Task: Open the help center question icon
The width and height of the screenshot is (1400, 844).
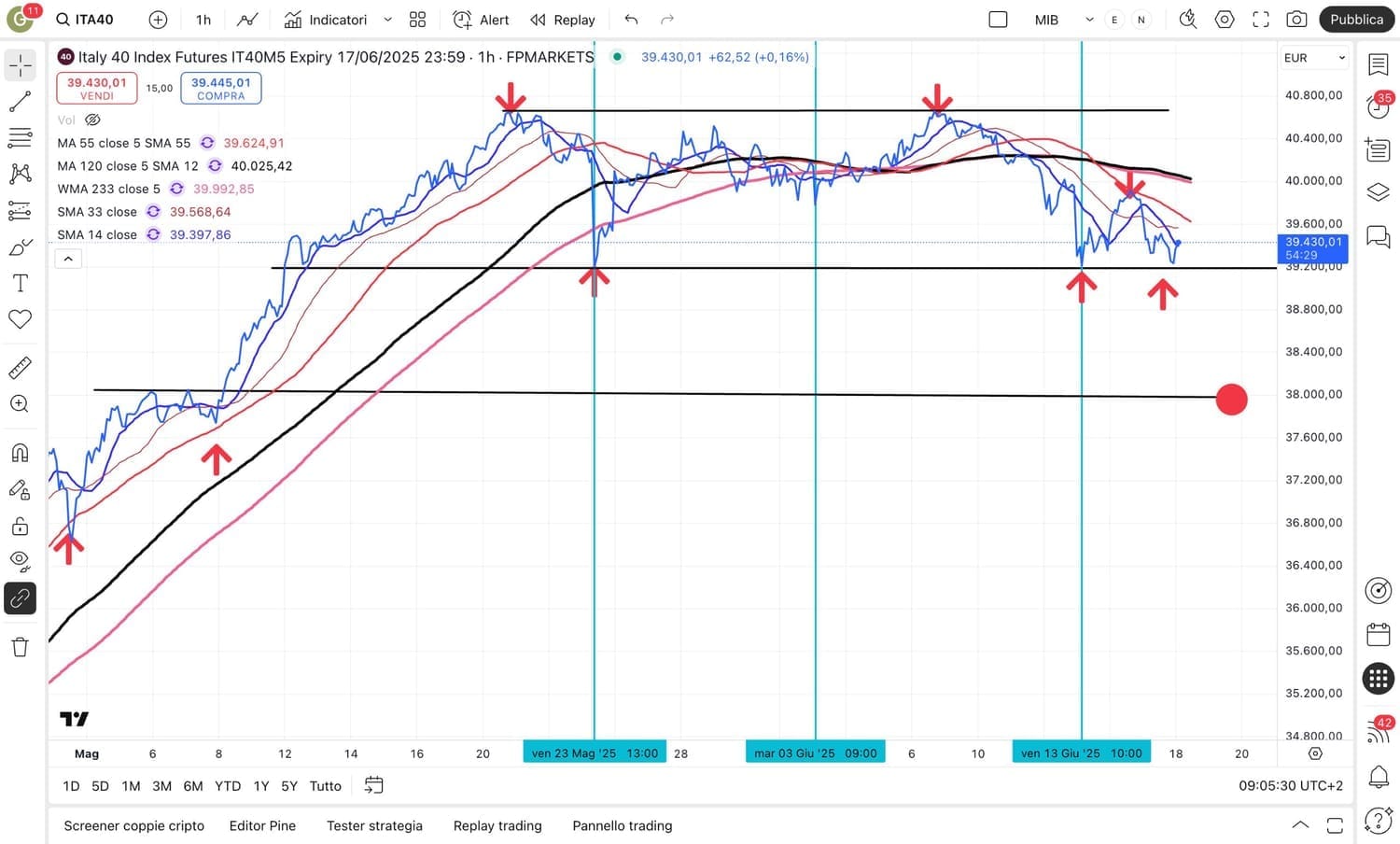Action: [x=1379, y=821]
